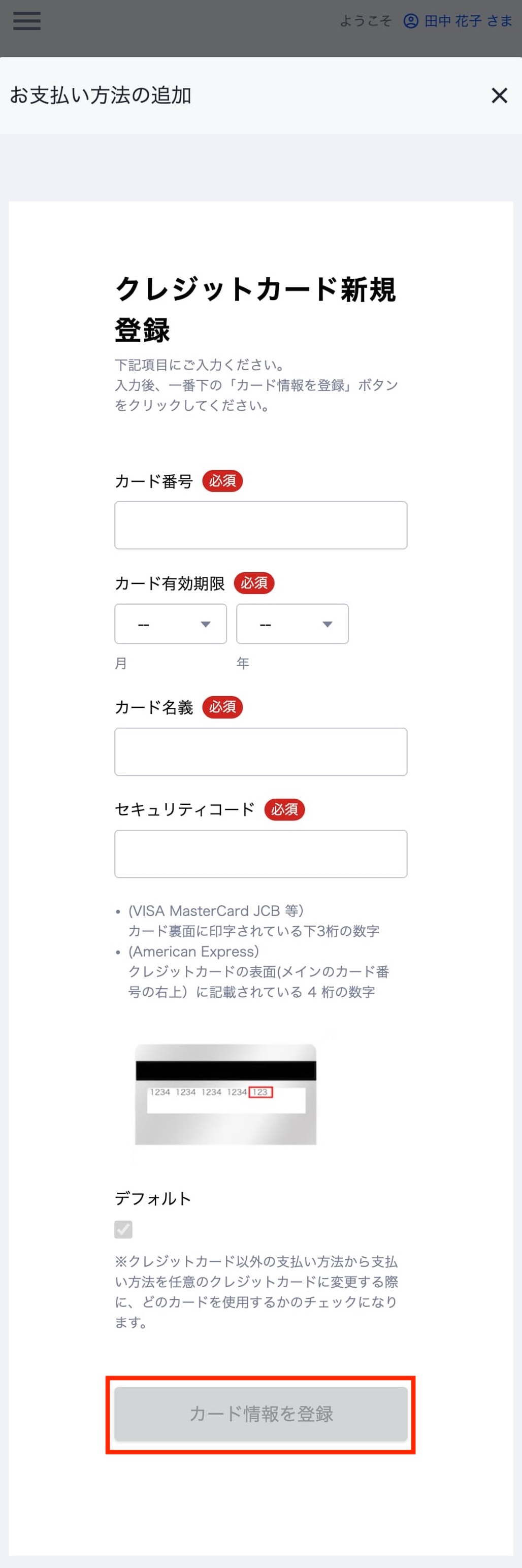Click the 必須 badge next to カード番号

(223, 481)
